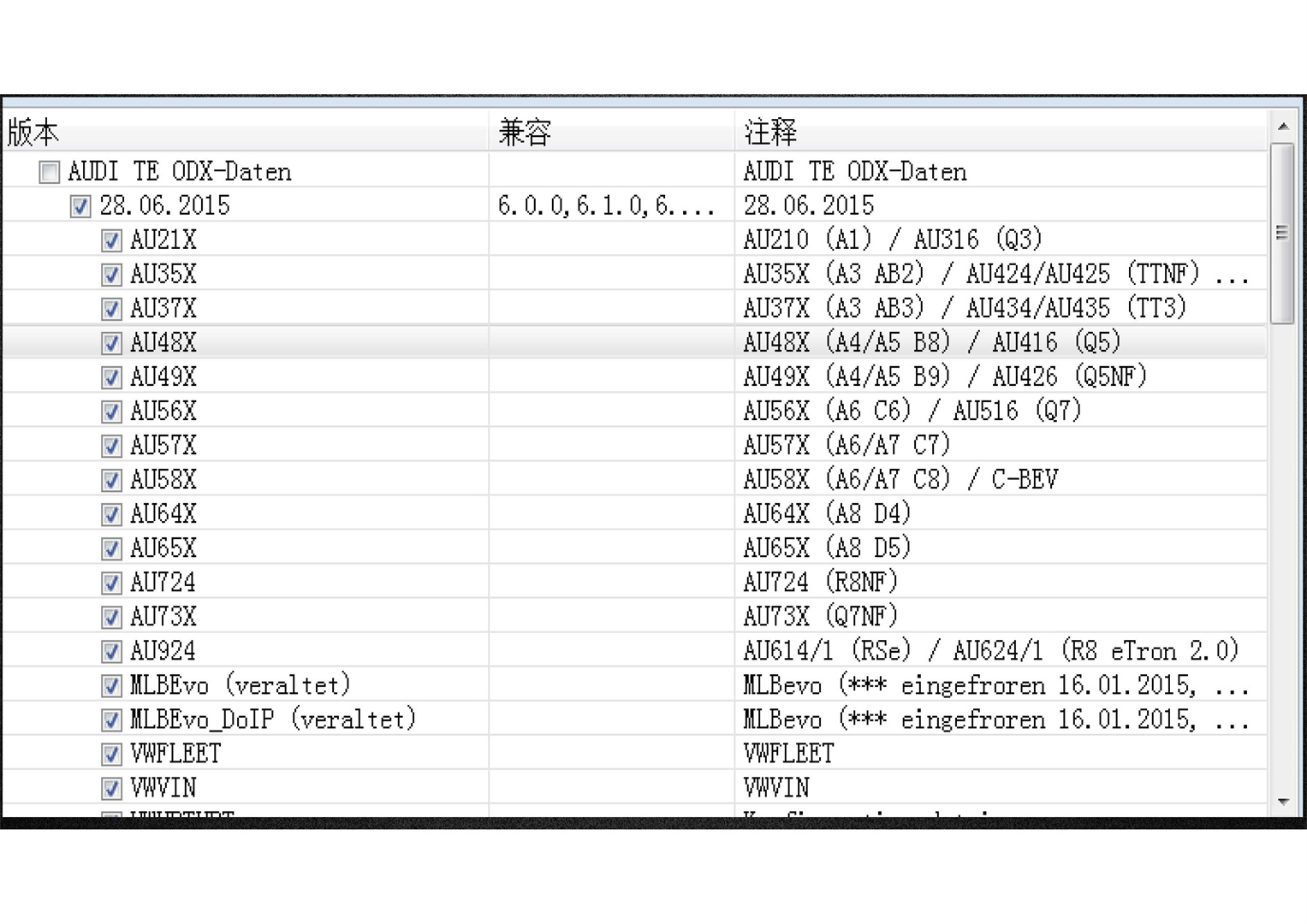
Task: Uncheck the AU49X checkbox
Action: [111, 377]
